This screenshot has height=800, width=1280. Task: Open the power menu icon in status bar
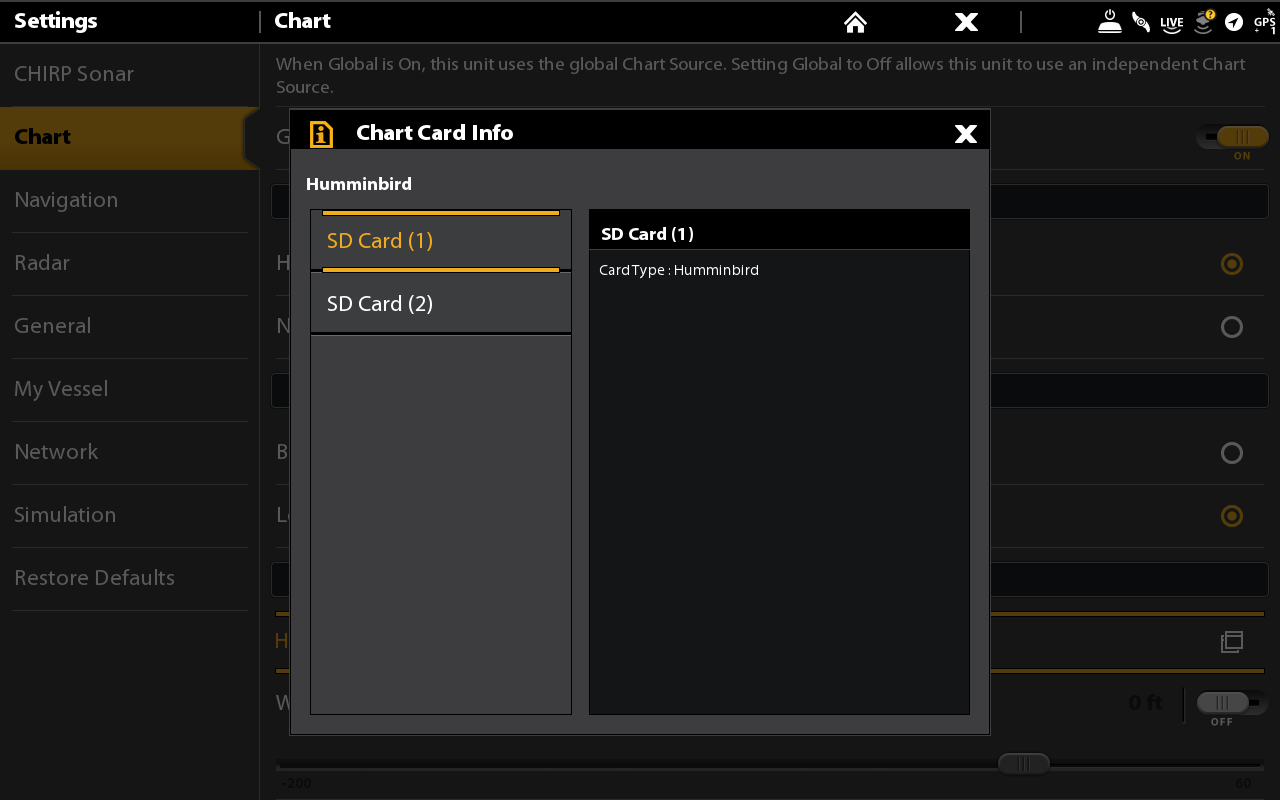point(1110,22)
